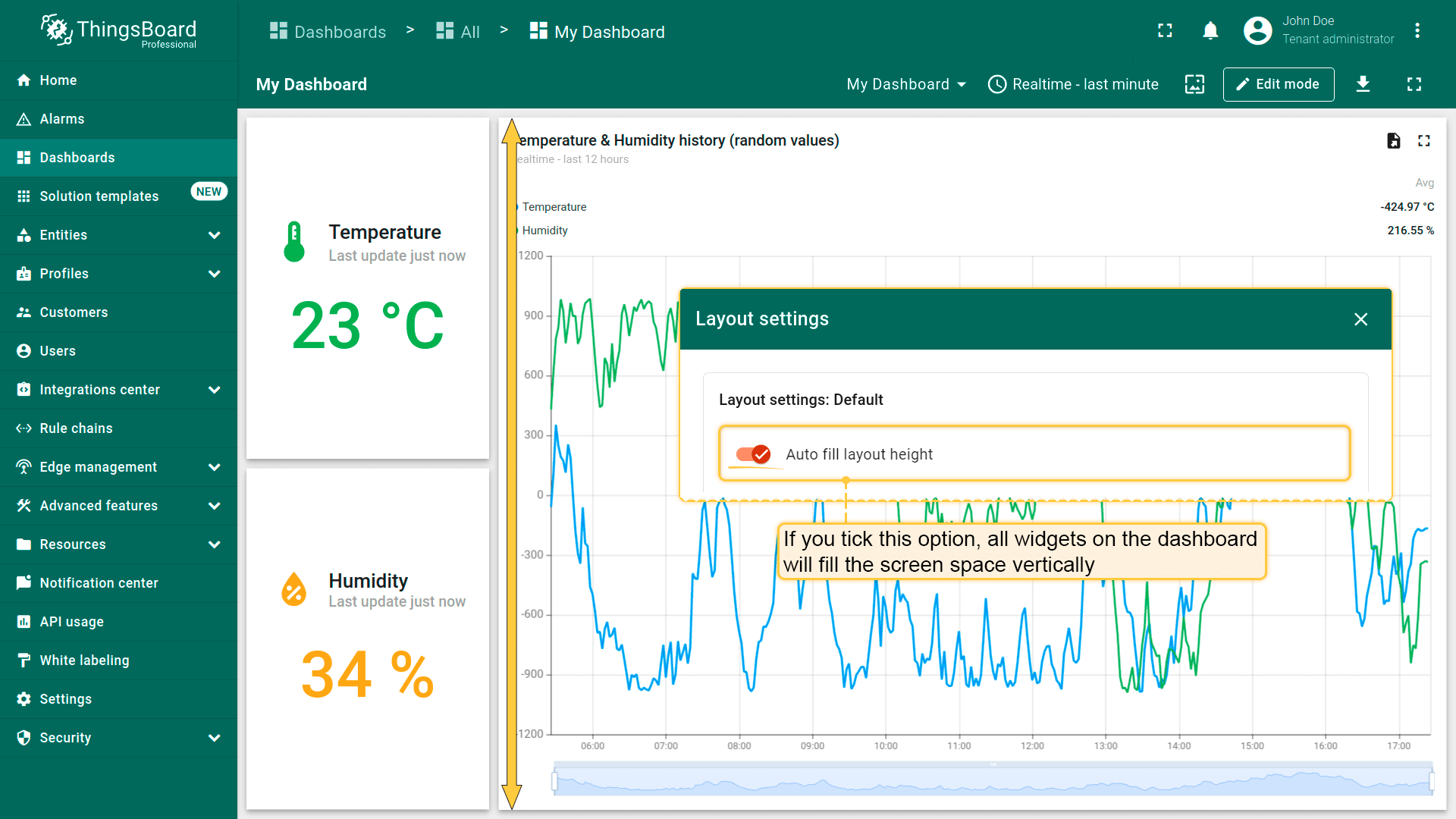Click the chart timeline range slider
This screenshot has height=819, width=1456.
pyautogui.click(x=993, y=781)
